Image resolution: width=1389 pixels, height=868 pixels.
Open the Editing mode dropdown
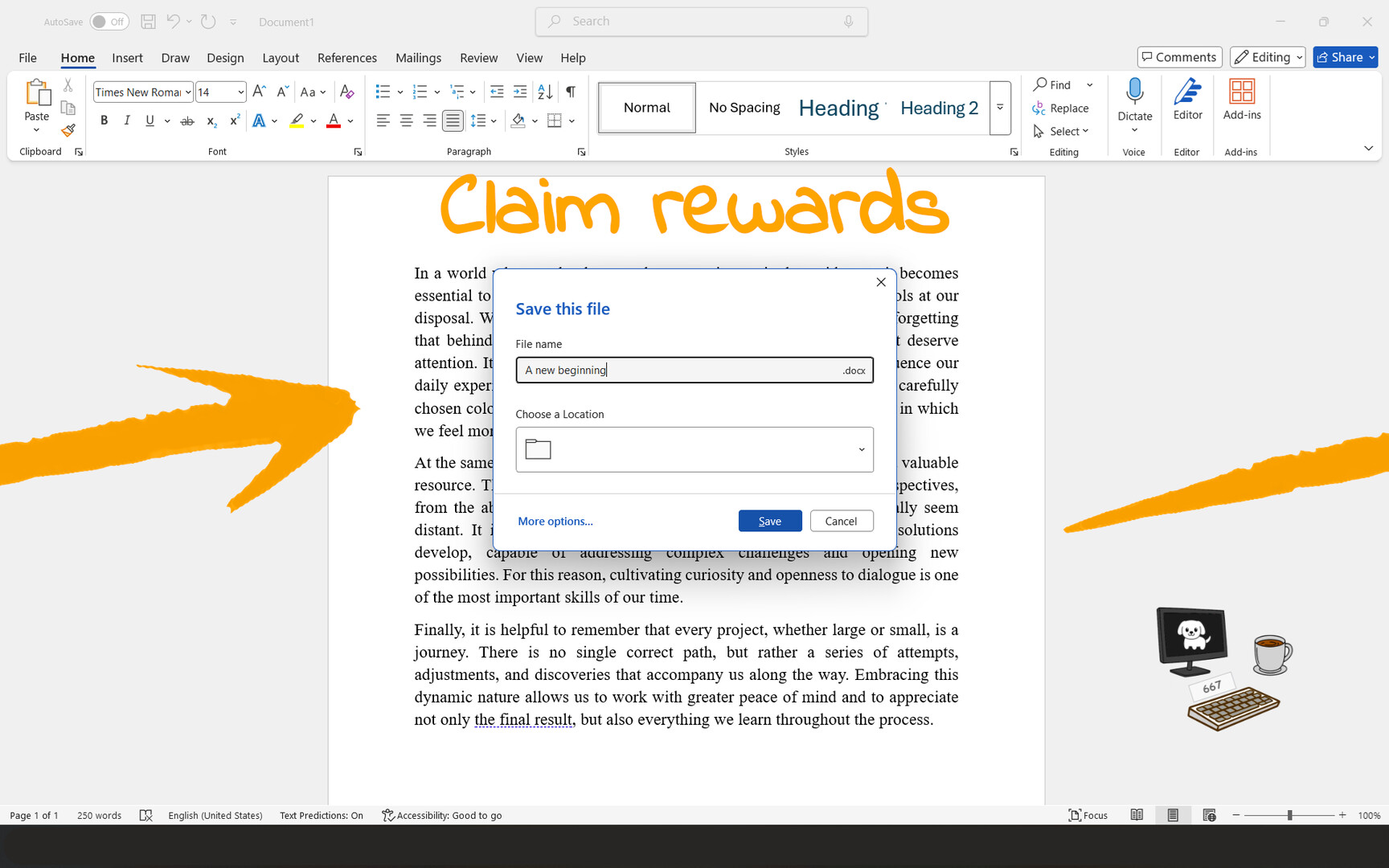click(1268, 57)
